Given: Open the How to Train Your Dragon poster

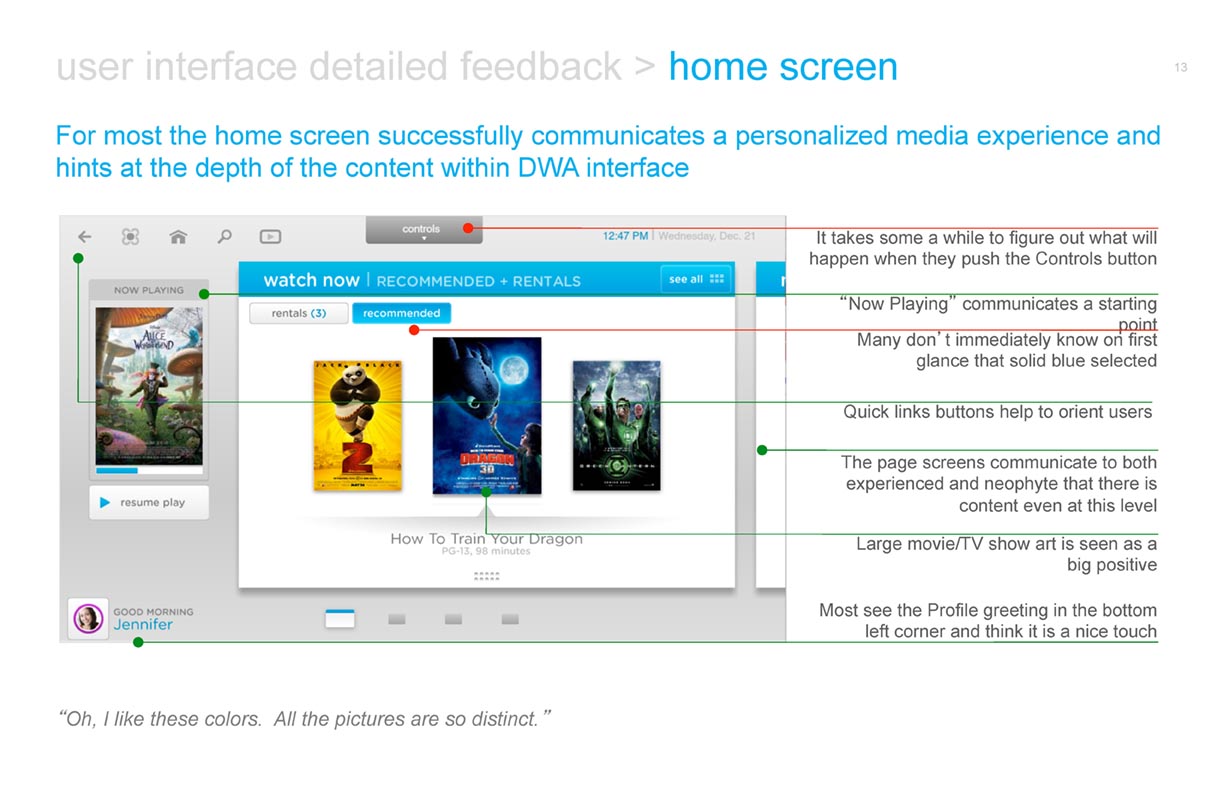Looking at the screenshot, I should point(487,415).
